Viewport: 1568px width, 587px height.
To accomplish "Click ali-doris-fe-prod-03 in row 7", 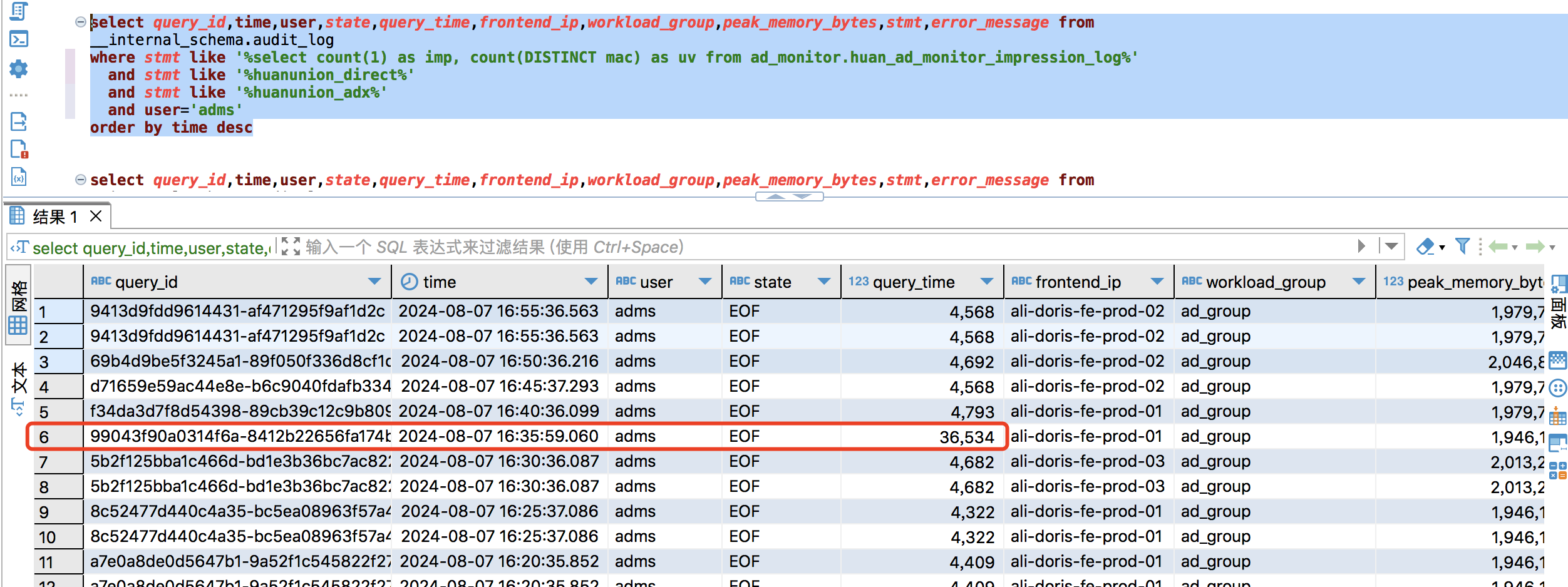I will (1088, 462).
